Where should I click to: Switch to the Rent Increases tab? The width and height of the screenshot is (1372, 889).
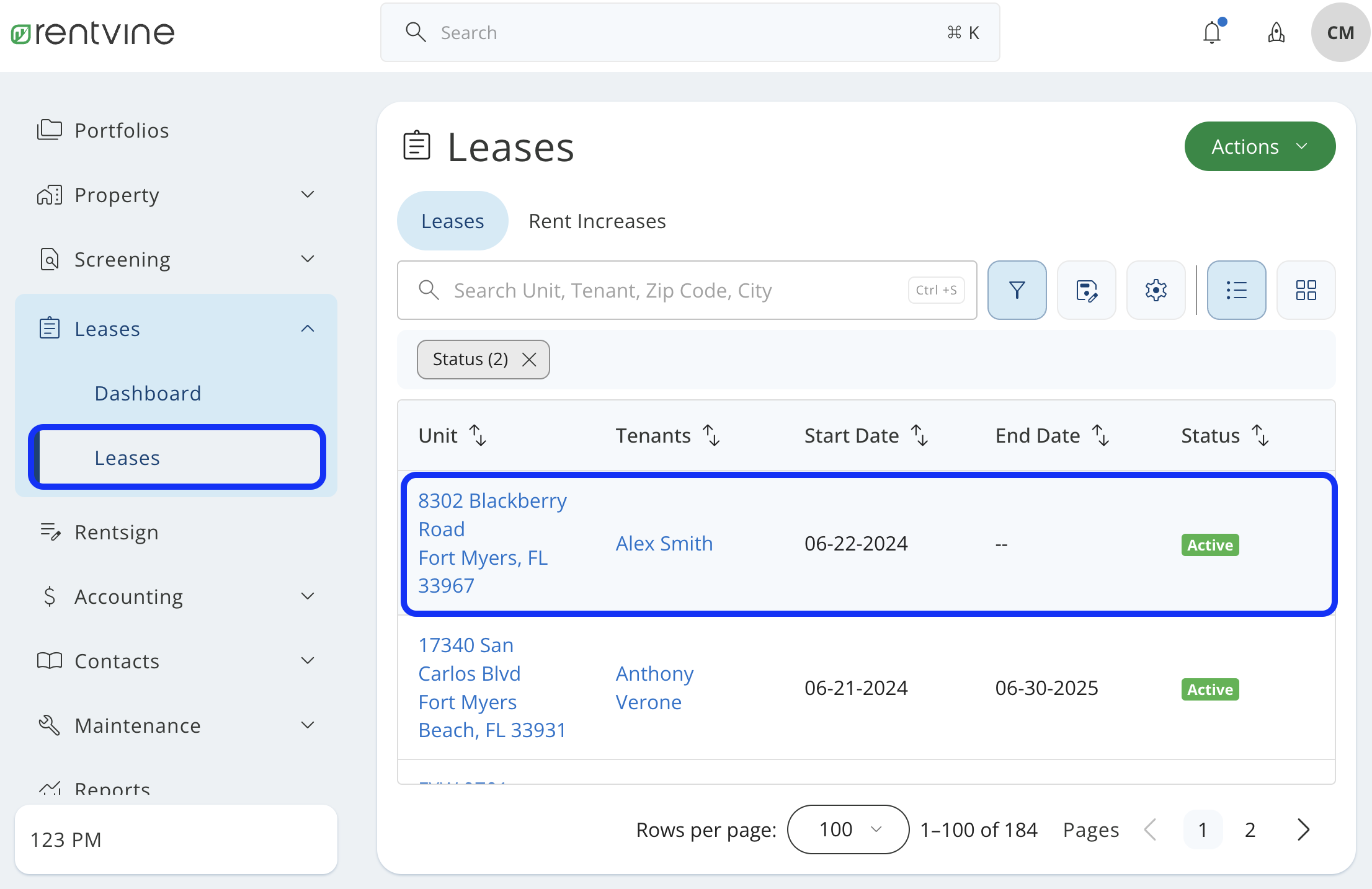(x=597, y=221)
